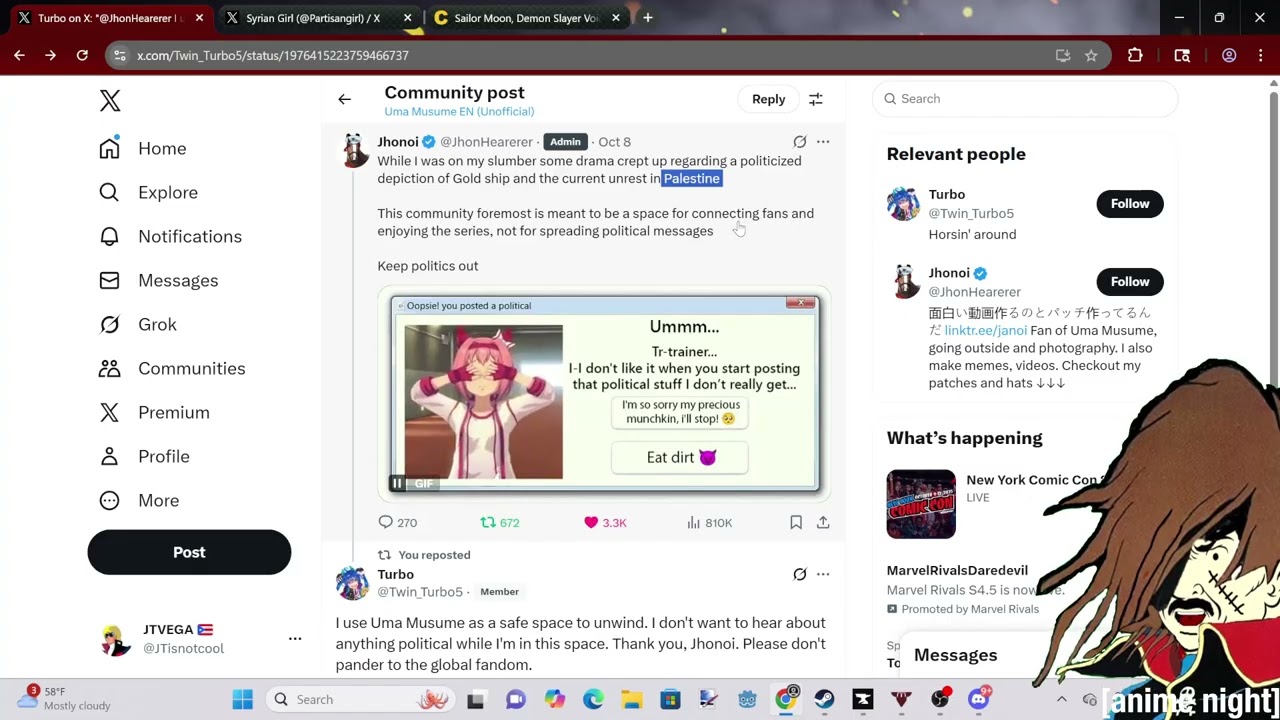Reload the page
The width and height of the screenshot is (1280, 720).
click(82, 56)
